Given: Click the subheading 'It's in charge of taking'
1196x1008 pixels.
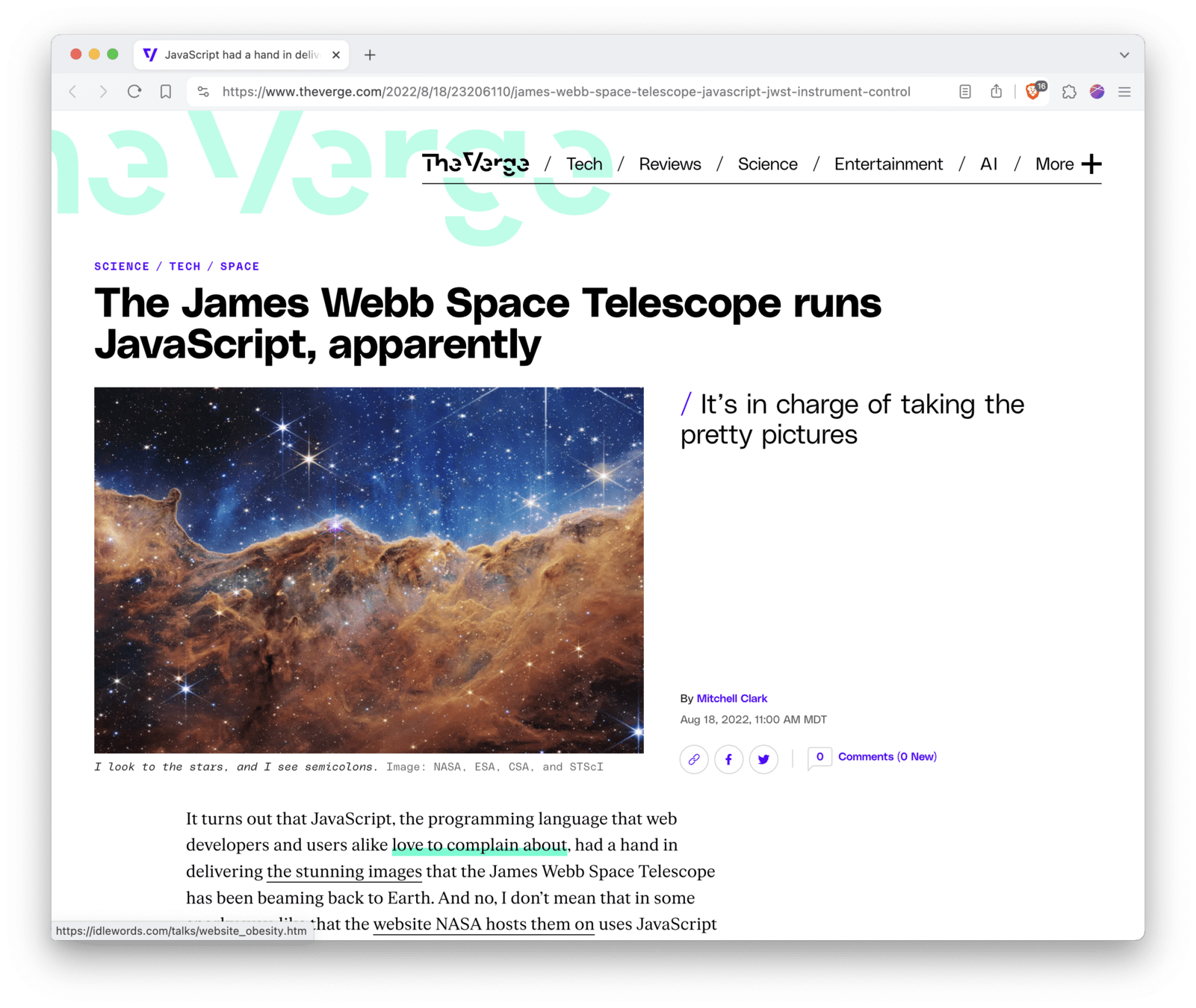Looking at the screenshot, I should [852, 420].
